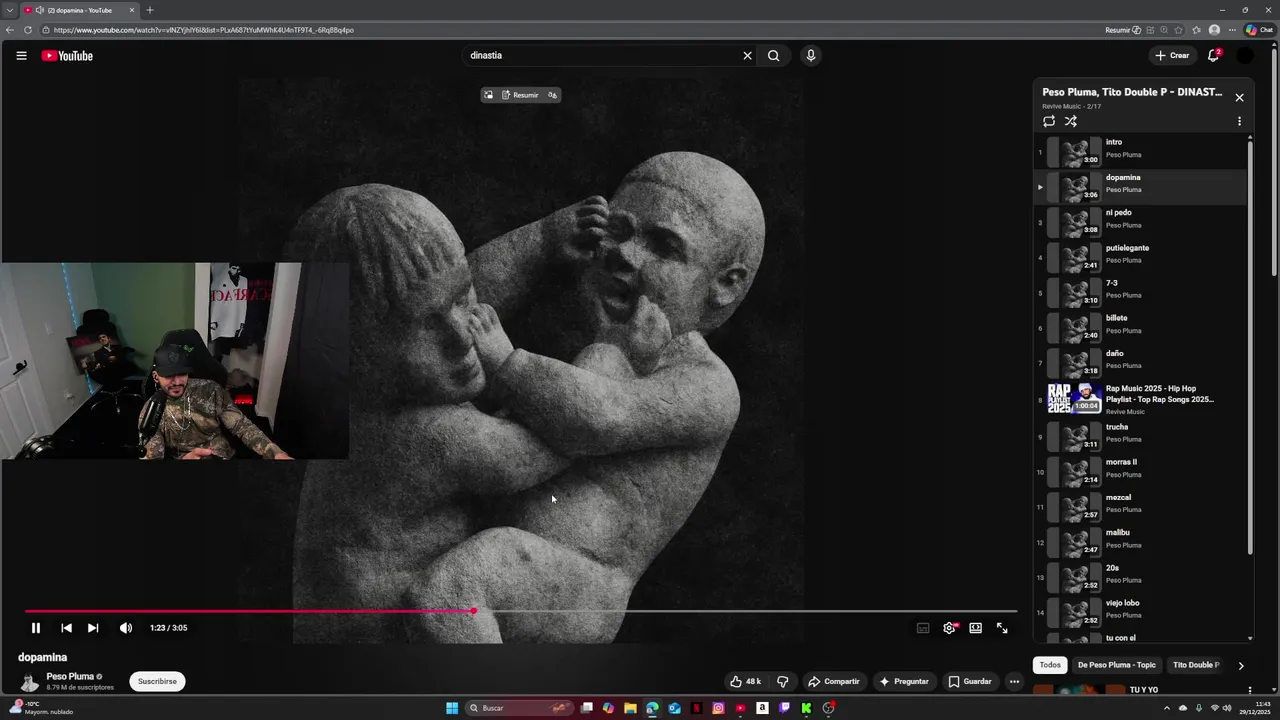Open the YouTube account avatar menu

(1245, 56)
